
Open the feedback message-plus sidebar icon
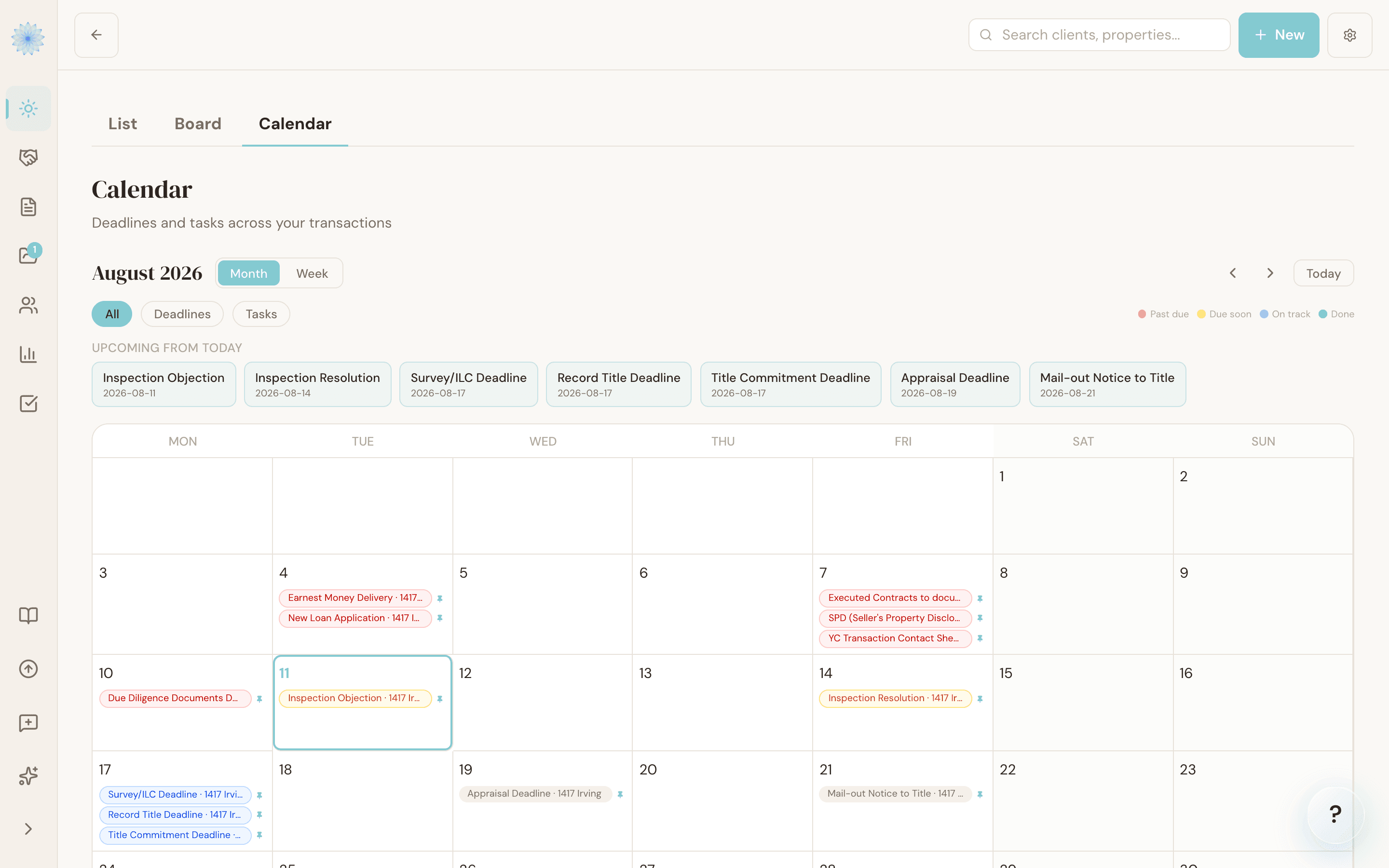coord(28,723)
